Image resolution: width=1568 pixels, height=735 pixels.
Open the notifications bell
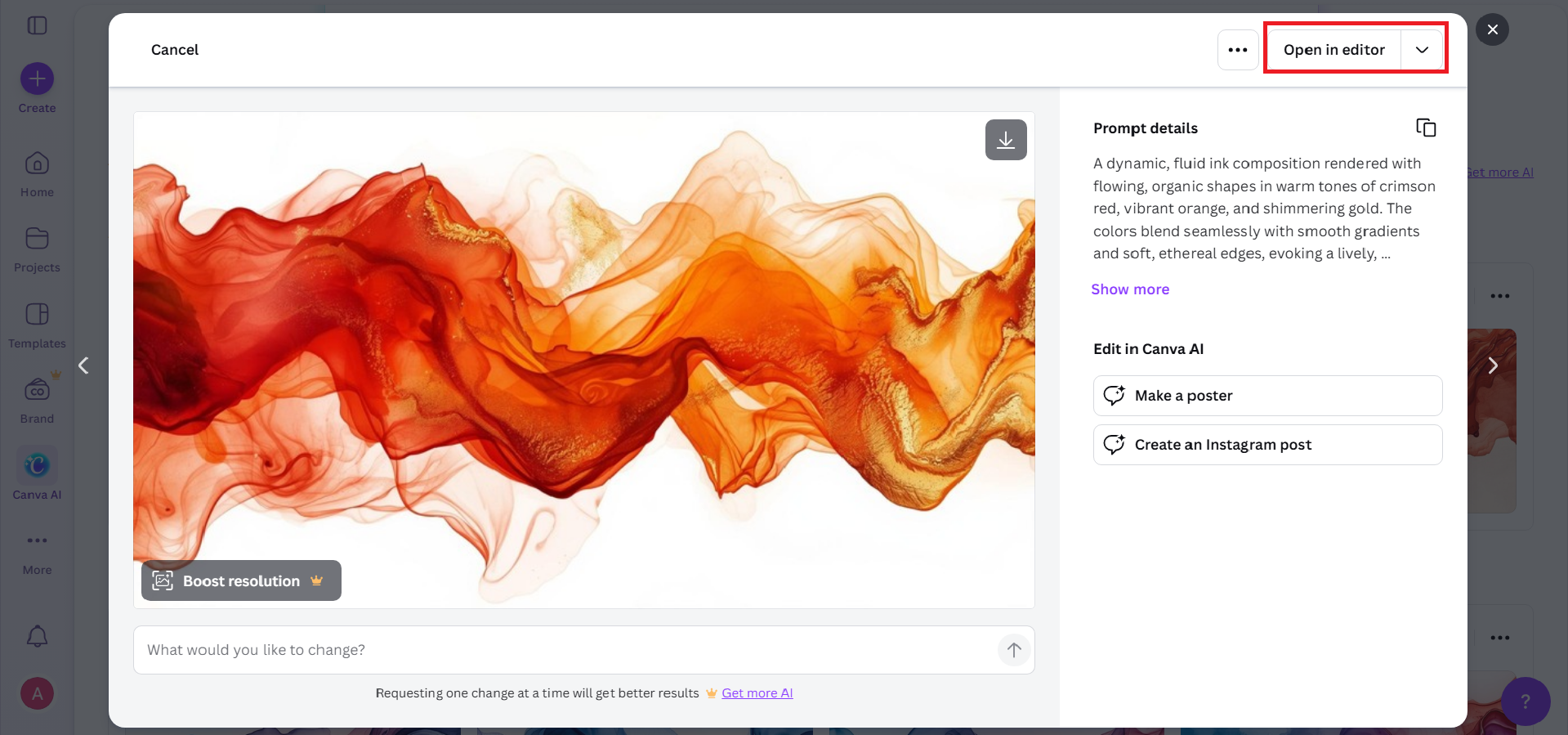click(37, 636)
